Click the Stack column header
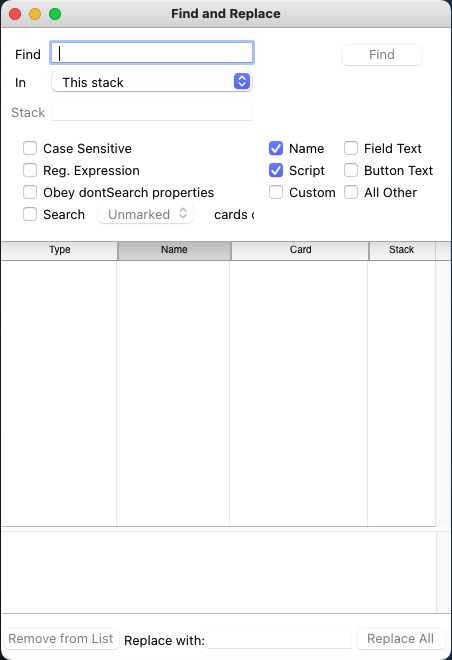The image size is (452, 660). coord(402,250)
